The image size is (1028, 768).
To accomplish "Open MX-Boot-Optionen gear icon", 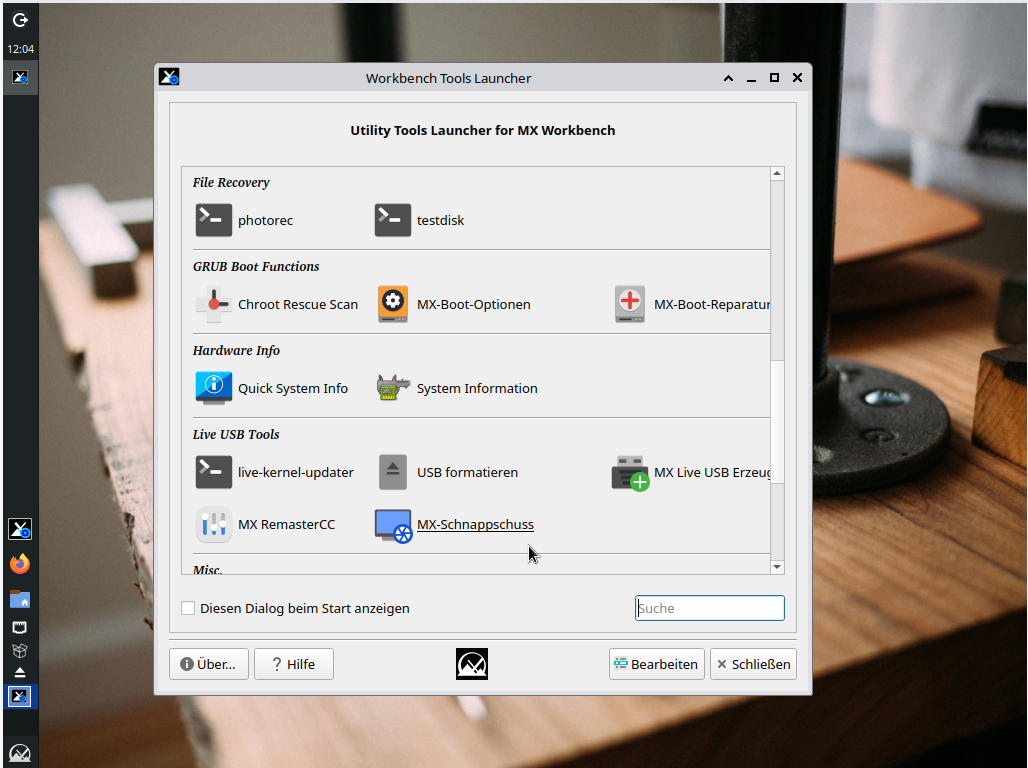I will [x=393, y=304].
